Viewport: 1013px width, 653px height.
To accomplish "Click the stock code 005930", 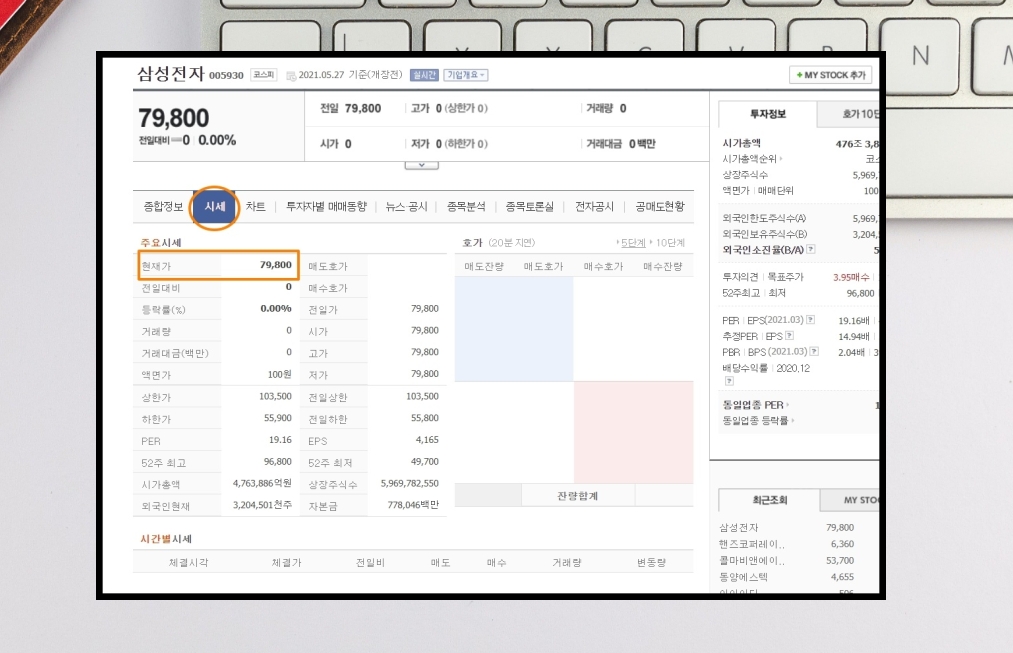I will click(x=226, y=76).
